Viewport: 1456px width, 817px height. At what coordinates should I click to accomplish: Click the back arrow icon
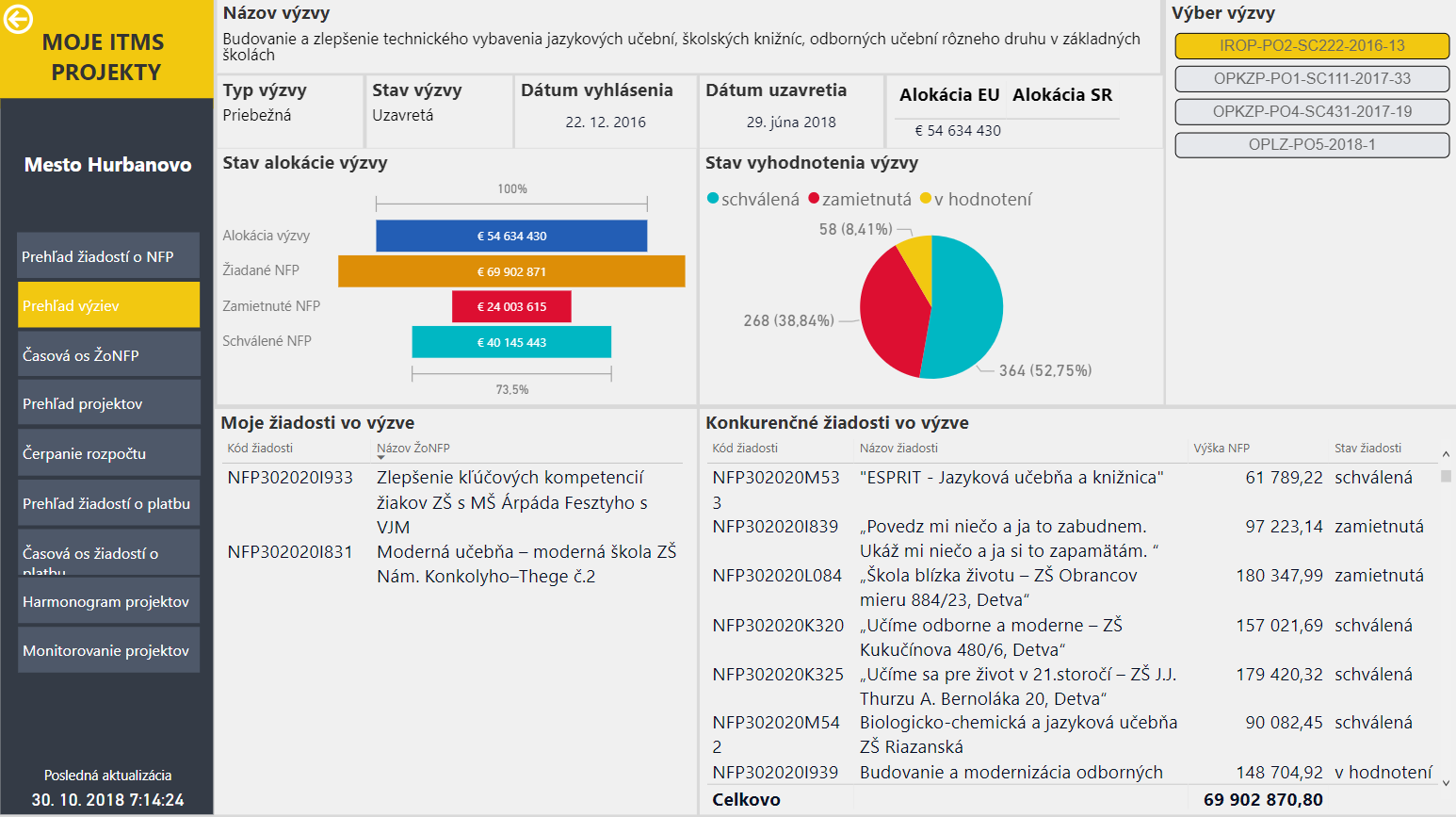pos(18,19)
